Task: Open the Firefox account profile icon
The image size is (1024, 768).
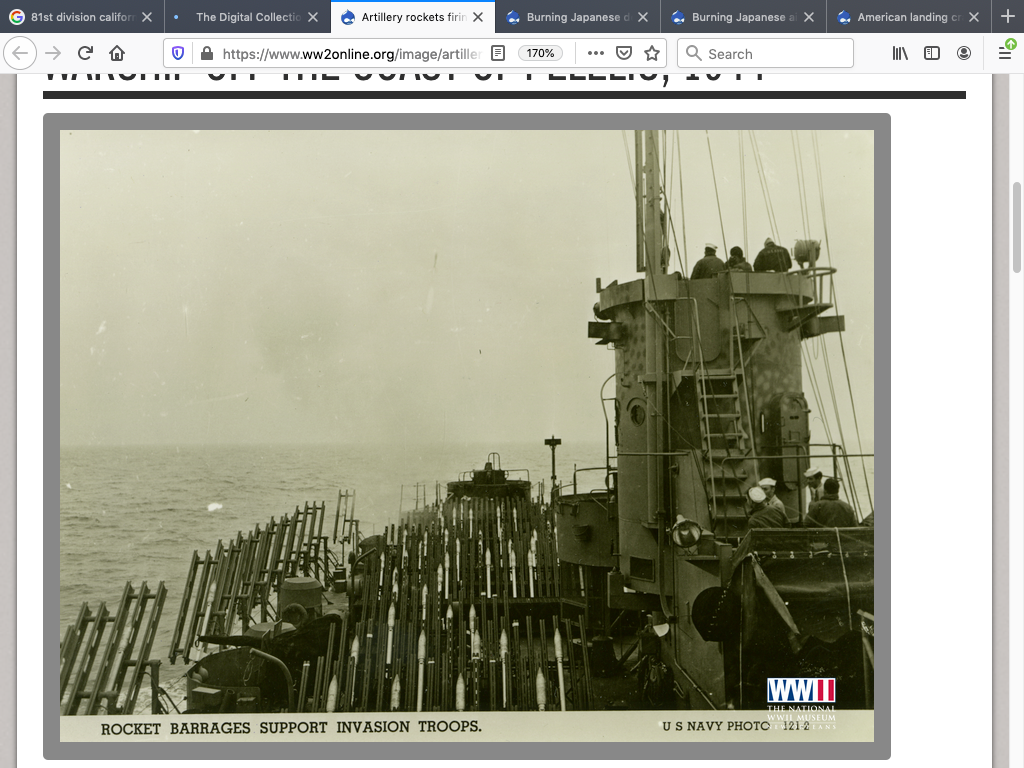Action: [964, 54]
